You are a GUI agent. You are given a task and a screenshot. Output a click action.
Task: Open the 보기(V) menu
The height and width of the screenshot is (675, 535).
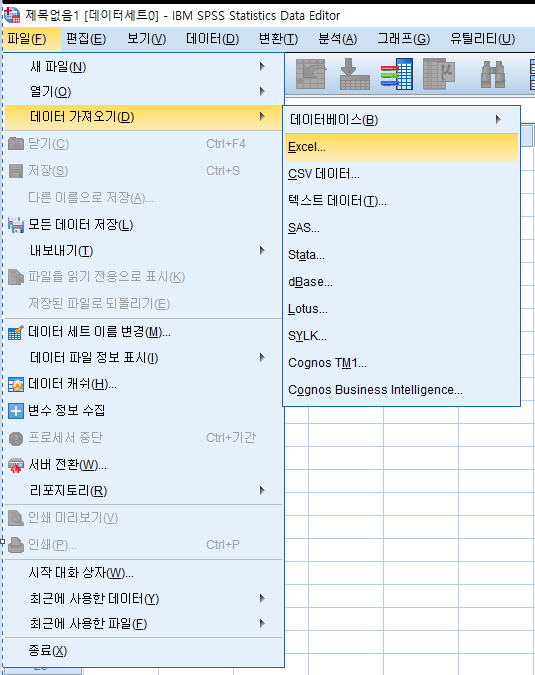click(146, 39)
